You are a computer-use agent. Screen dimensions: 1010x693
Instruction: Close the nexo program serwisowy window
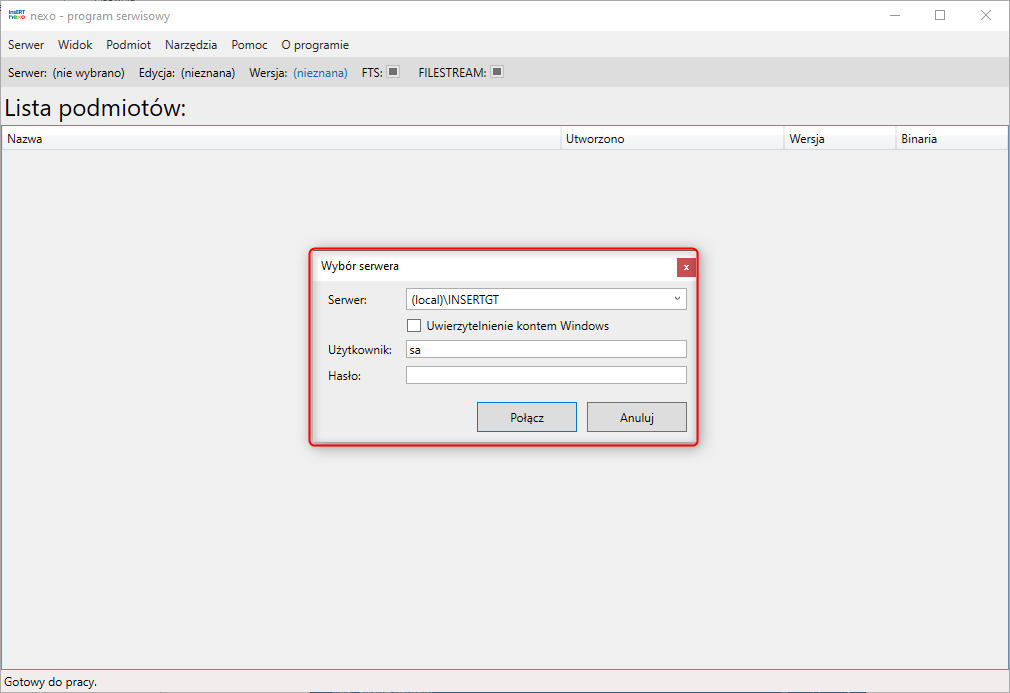pyautogui.click(x=986, y=15)
